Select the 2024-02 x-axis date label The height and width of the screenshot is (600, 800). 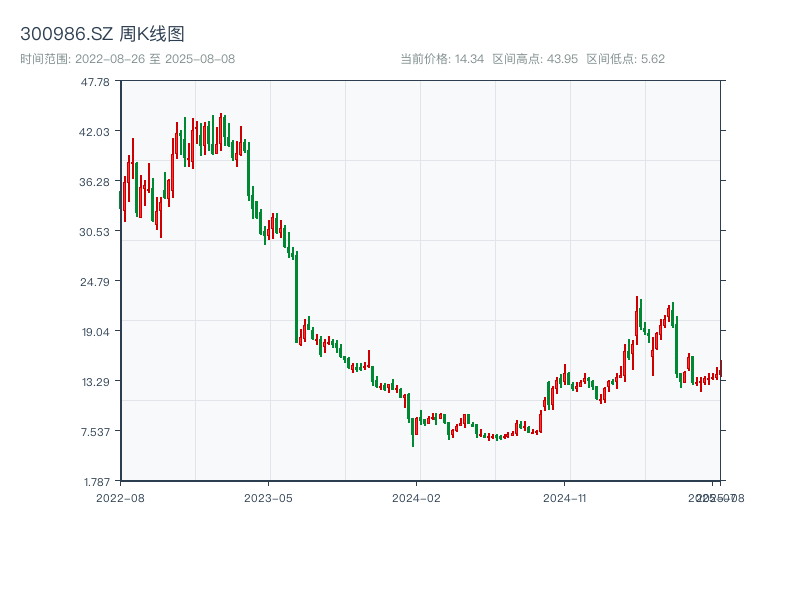point(417,497)
